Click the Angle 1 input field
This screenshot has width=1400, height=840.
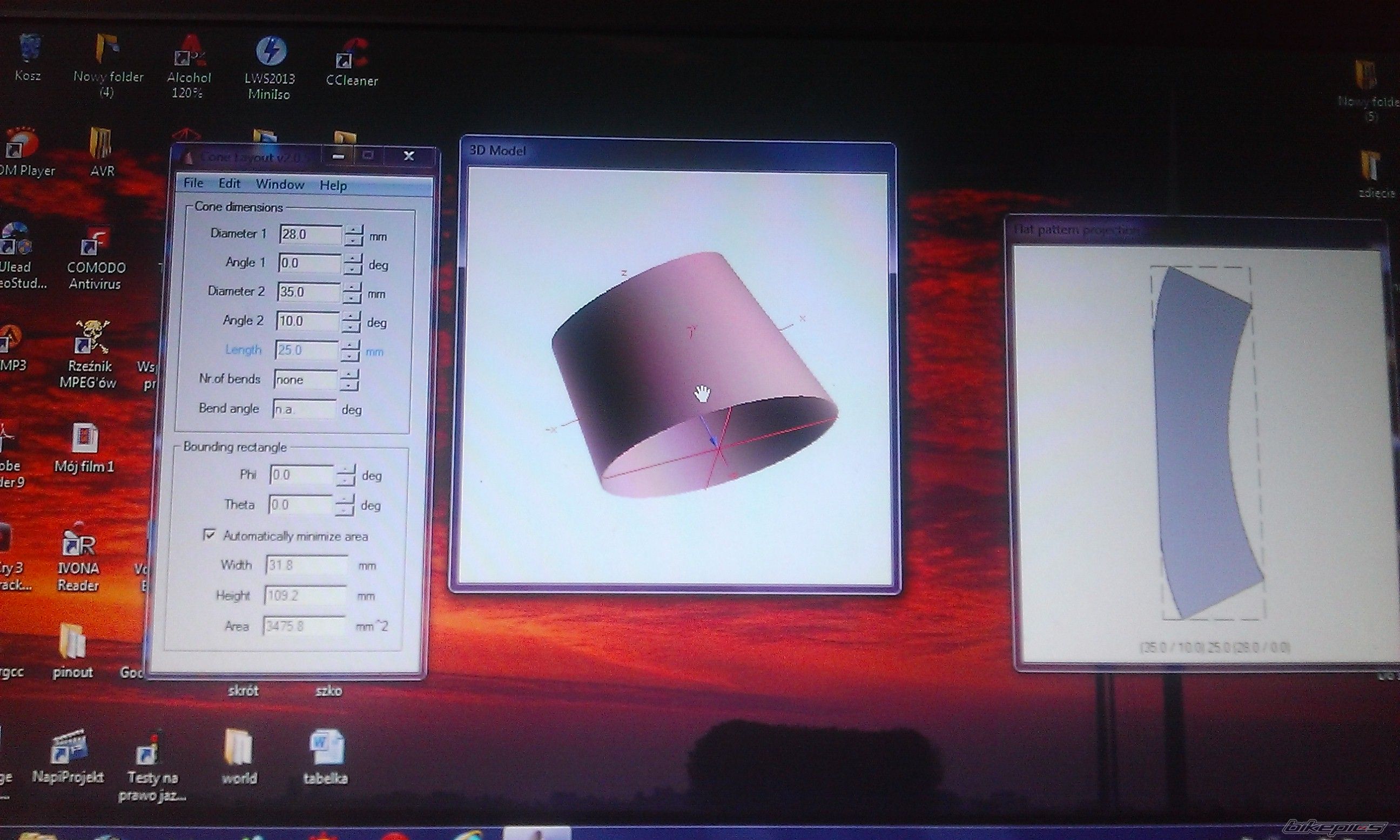pyautogui.click(x=309, y=263)
